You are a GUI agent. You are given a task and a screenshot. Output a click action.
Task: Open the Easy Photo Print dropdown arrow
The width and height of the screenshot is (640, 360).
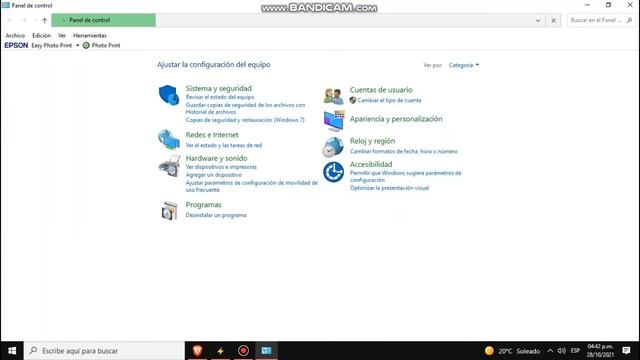[x=78, y=45]
